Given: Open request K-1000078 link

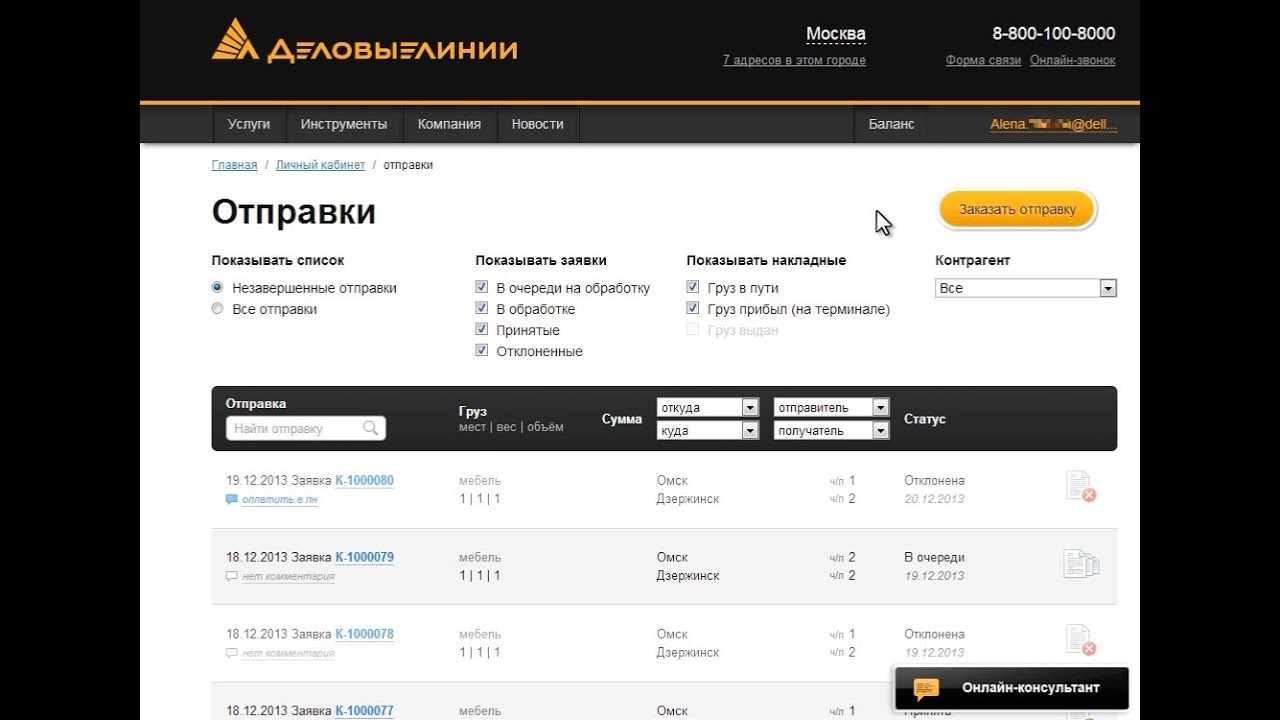Looking at the screenshot, I should [364, 634].
